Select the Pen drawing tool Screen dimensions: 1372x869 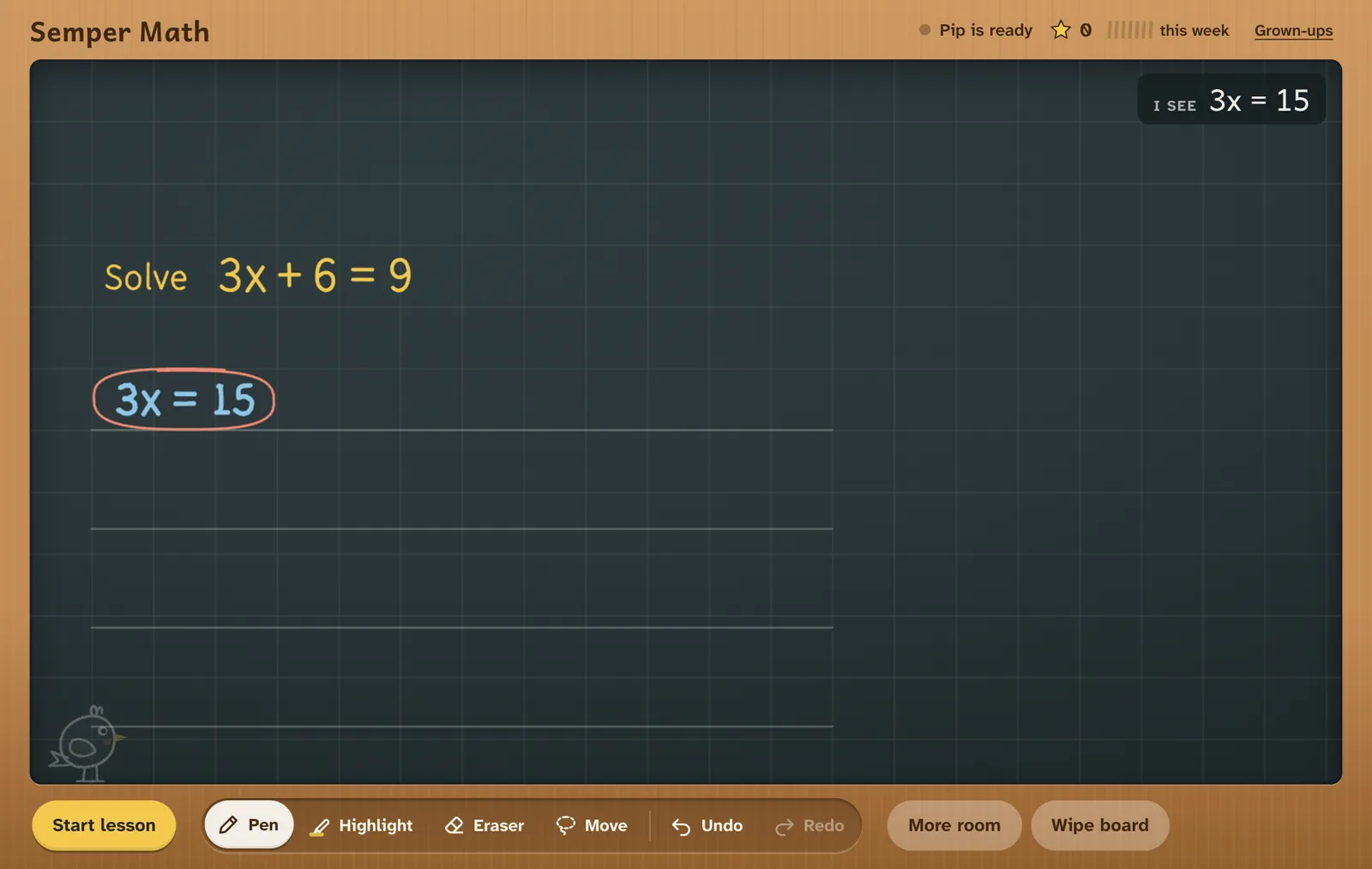(249, 825)
